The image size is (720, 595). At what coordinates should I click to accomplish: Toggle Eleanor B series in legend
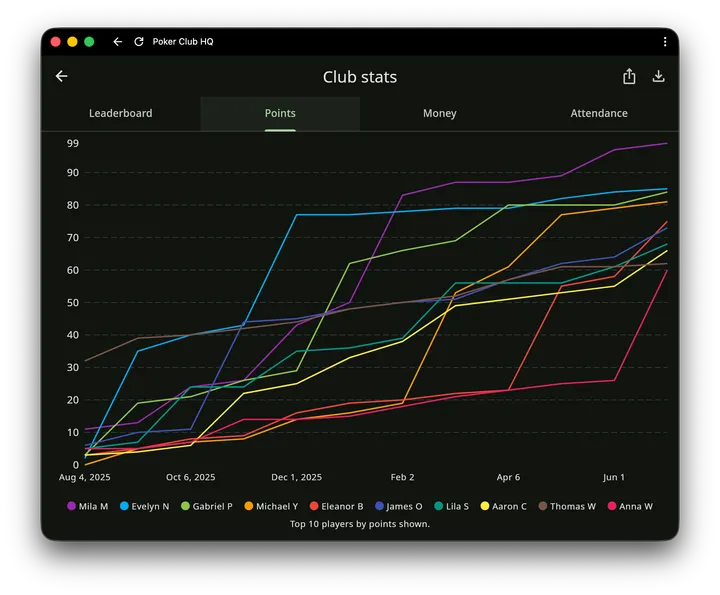click(x=337, y=506)
